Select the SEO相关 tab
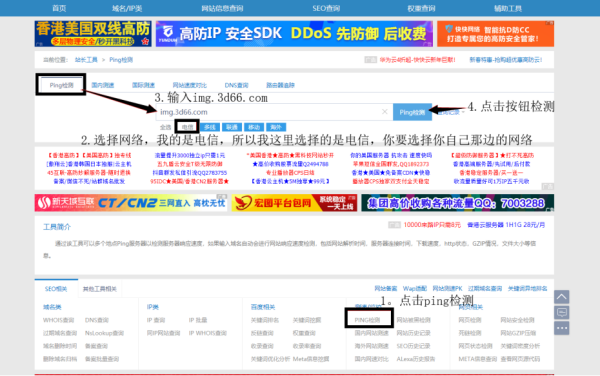The height and width of the screenshot is (376, 600). (56, 289)
